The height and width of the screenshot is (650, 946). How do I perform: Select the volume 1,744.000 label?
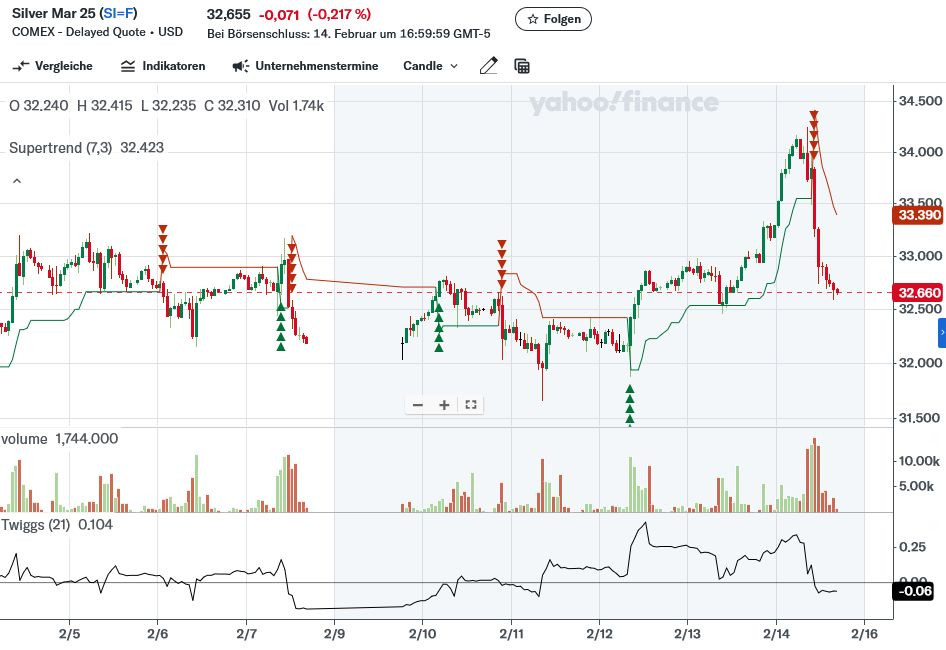(60, 439)
